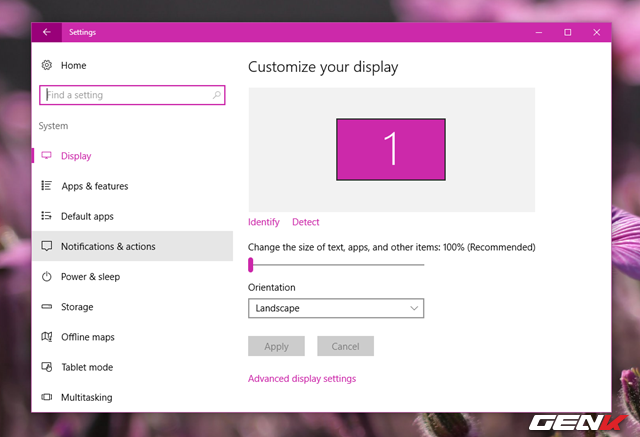Click the Detect link
640x437 pixels.
(x=306, y=222)
